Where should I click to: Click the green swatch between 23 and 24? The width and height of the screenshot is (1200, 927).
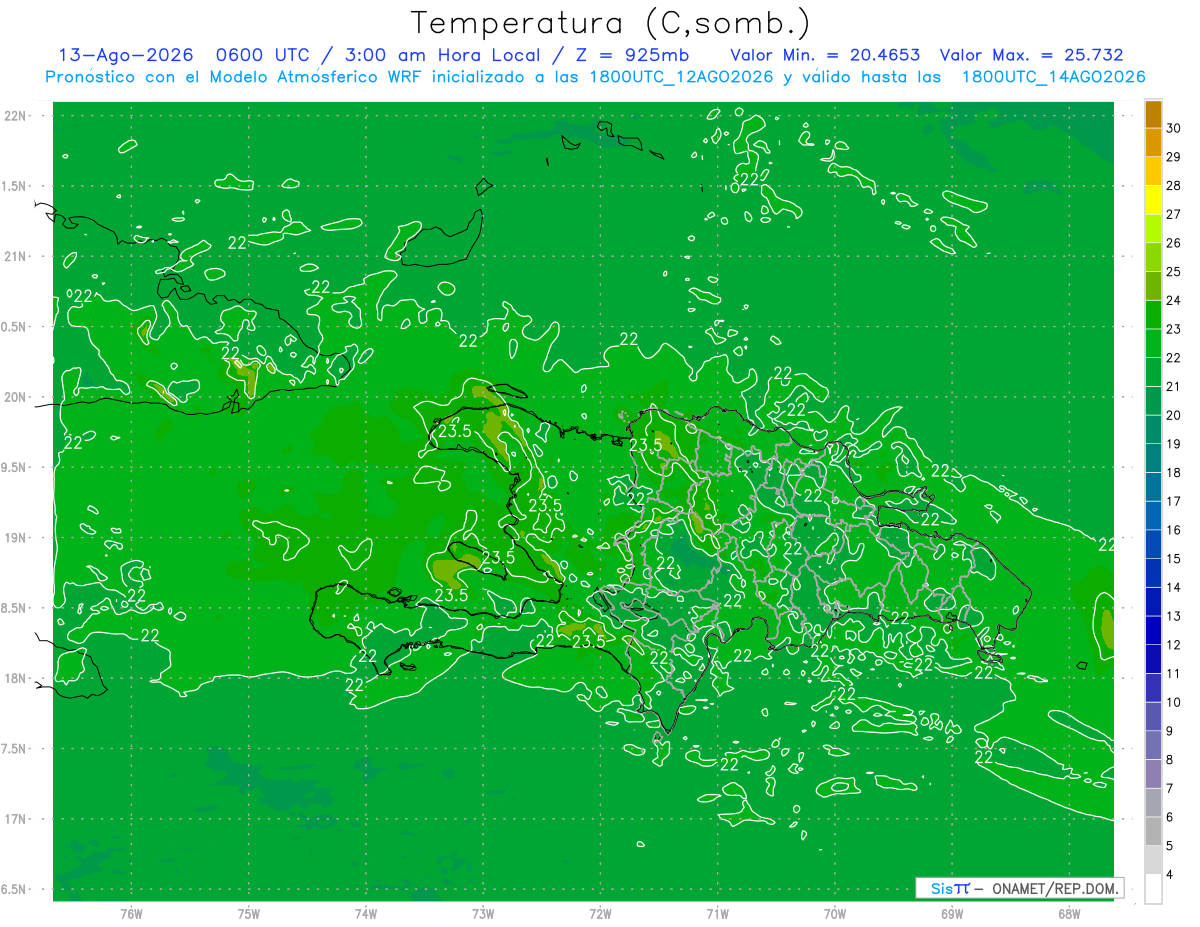(x=1153, y=315)
